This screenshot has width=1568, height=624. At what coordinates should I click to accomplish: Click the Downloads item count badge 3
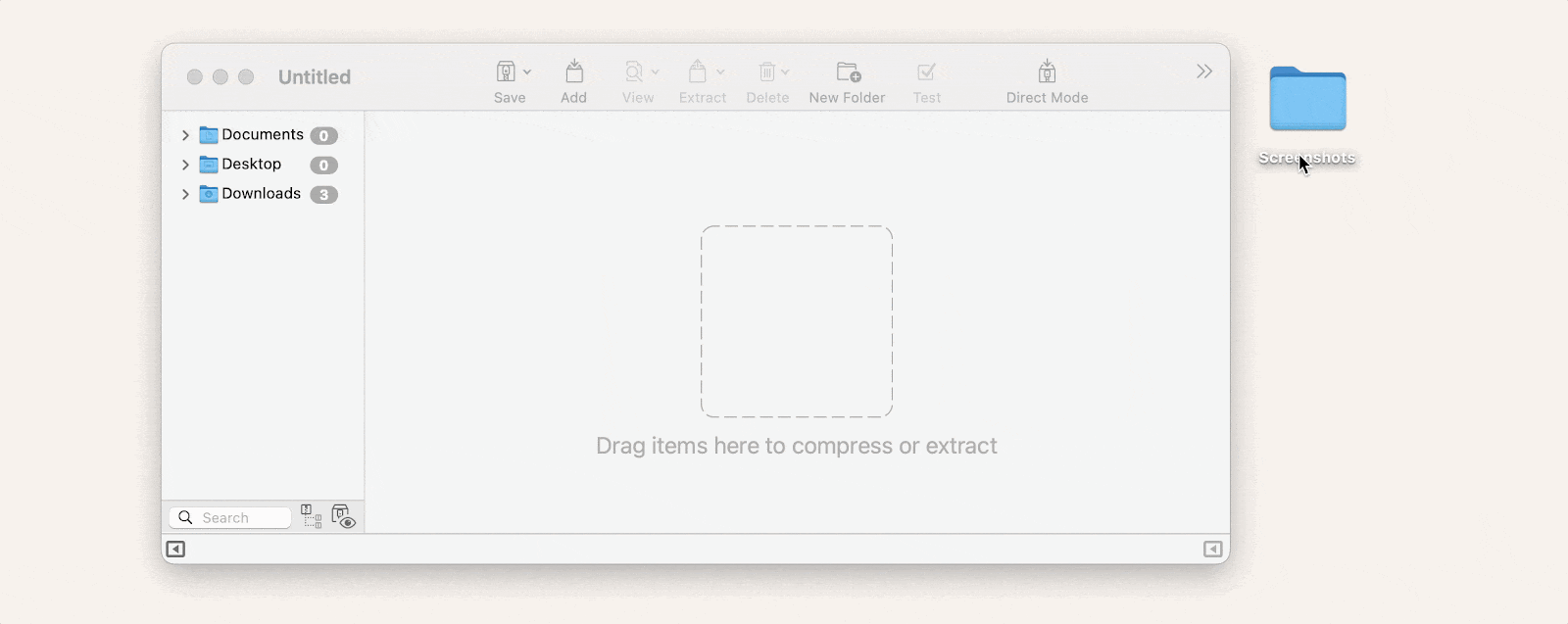pos(324,195)
